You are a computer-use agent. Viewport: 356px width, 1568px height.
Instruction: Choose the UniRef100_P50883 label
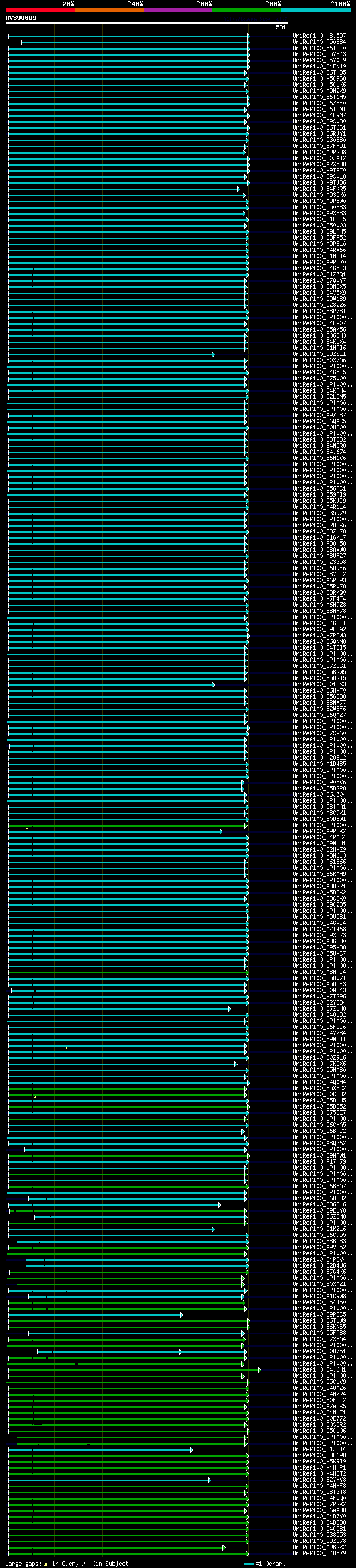pos(319,207)
